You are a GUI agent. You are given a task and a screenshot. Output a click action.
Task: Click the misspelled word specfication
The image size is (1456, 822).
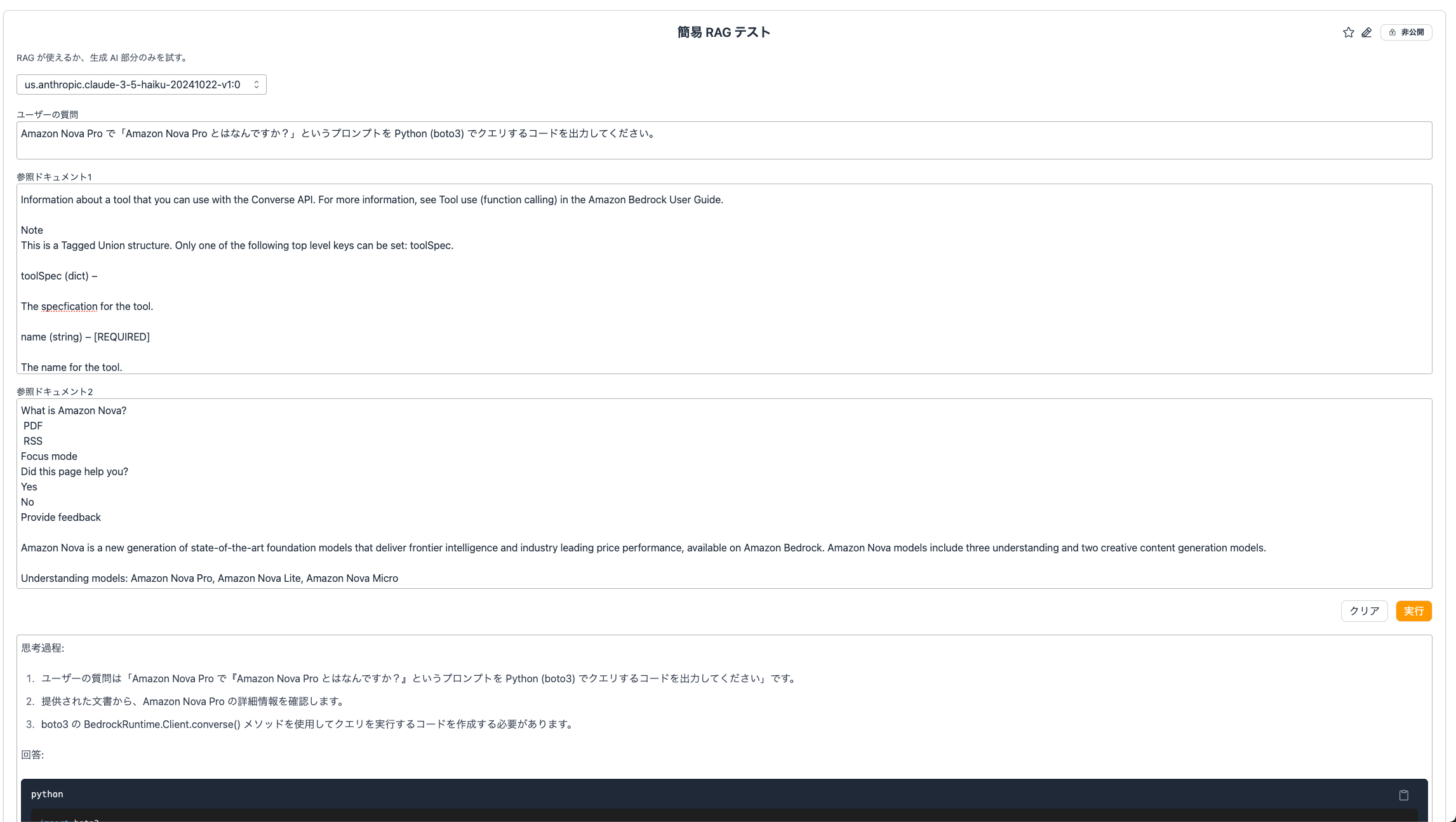click(x=69, y=306)
